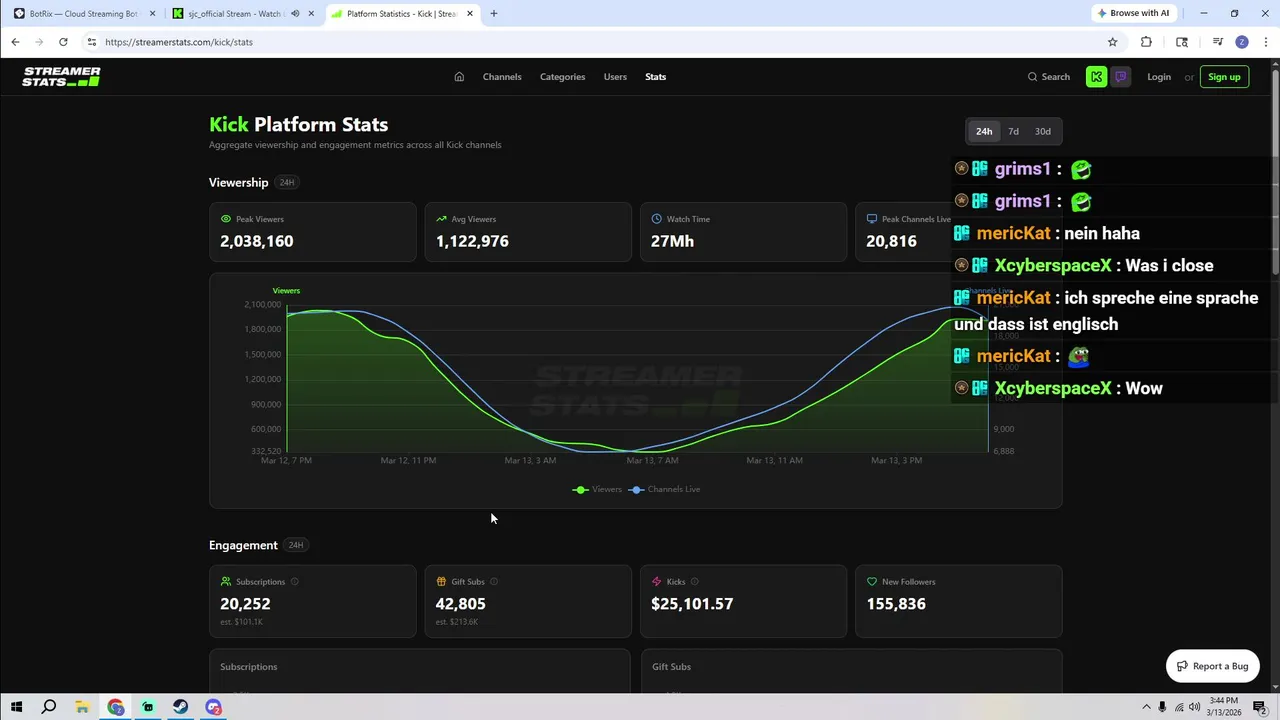Click the Peak Channels Live monitor icon

[x=872, y=219]
